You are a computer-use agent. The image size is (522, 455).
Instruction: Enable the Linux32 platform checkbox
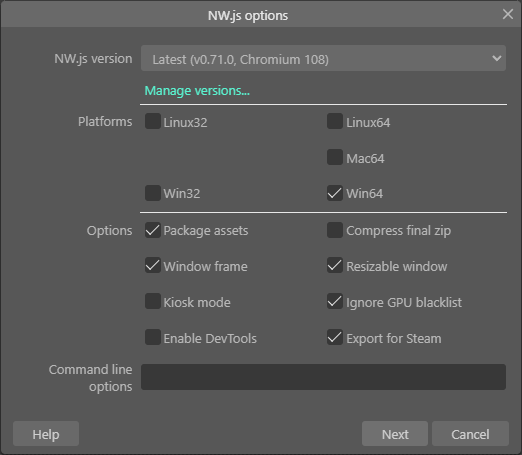[x=153, y=121]
